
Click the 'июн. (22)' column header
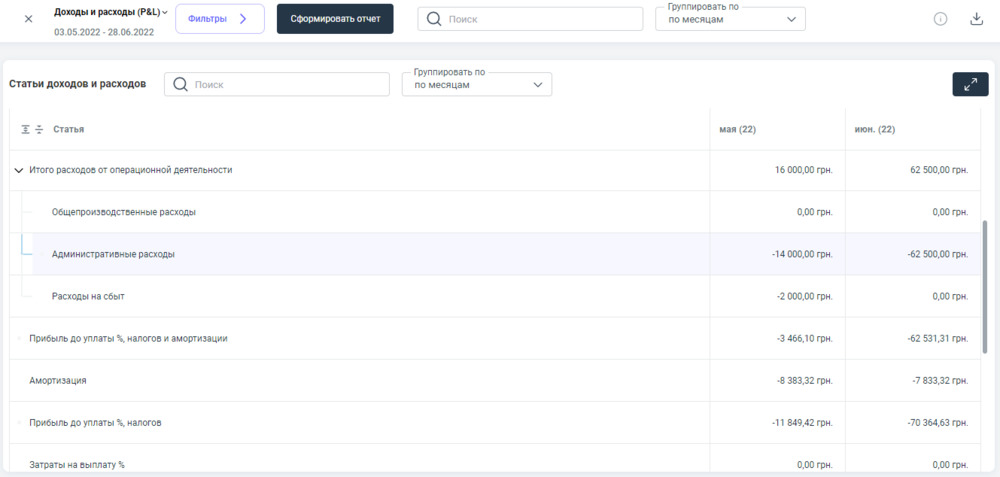pos(874,130)
